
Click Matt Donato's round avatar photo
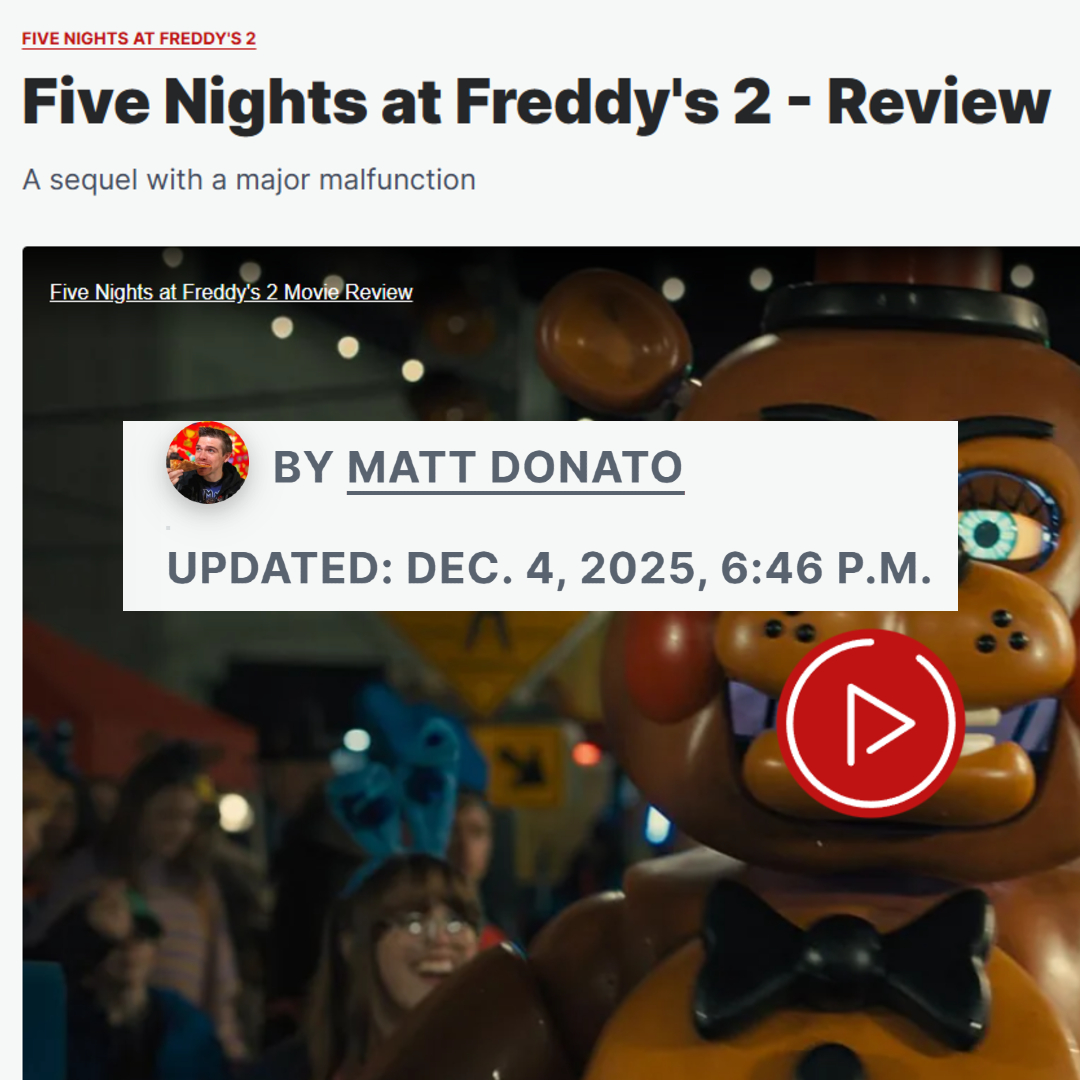tap(207, 462)
